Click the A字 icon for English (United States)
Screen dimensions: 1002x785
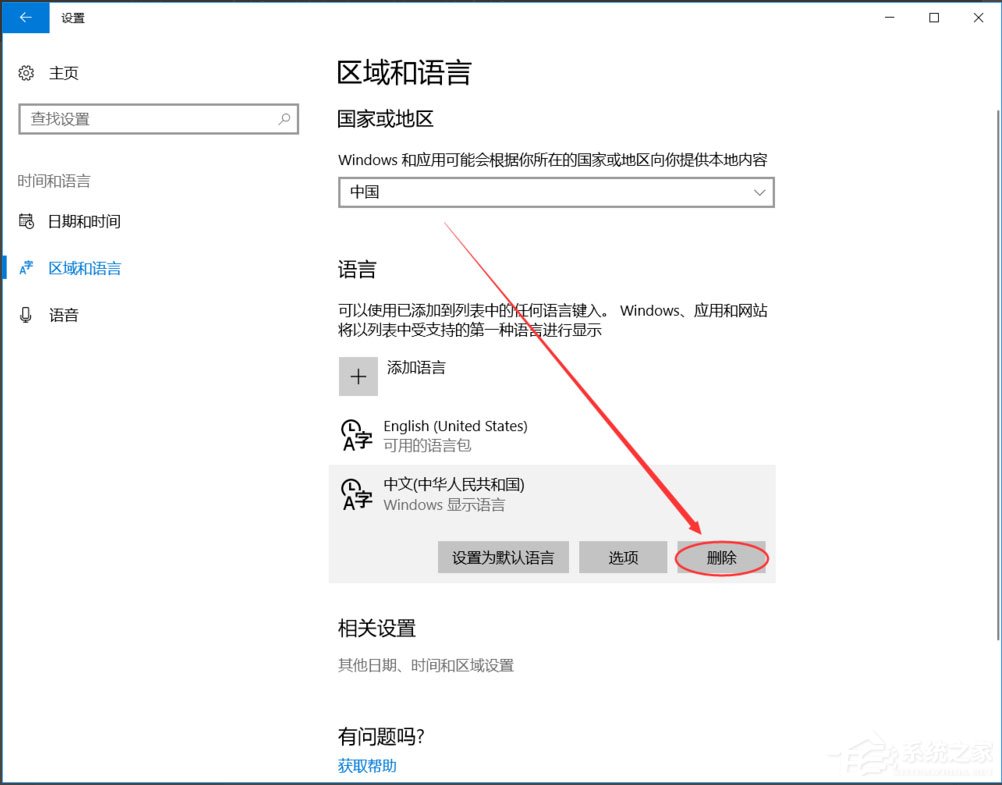coord(356,434)
